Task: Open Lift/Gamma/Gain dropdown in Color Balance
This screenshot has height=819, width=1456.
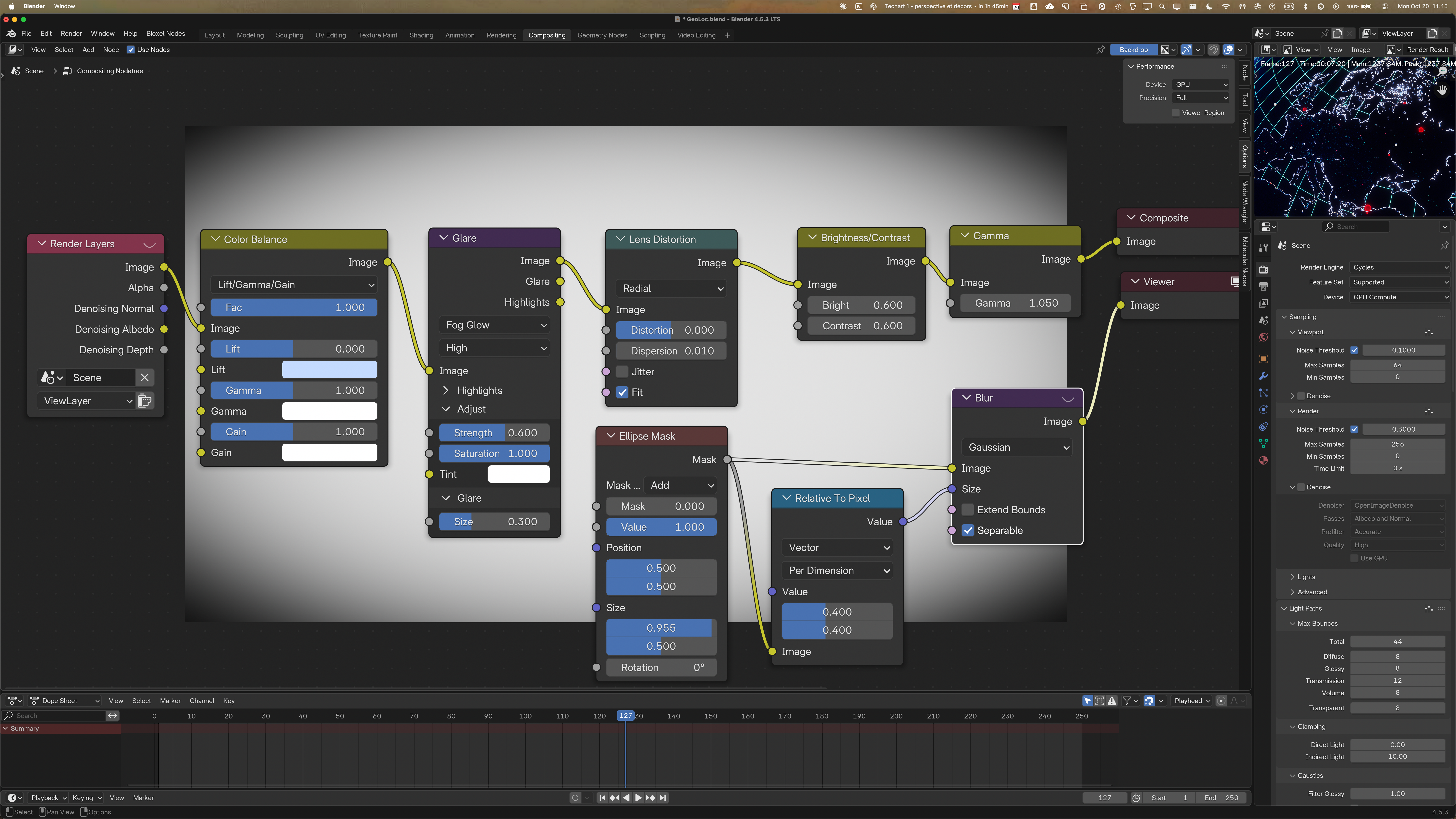Action: pyautogui.click(x=294, y=285)
